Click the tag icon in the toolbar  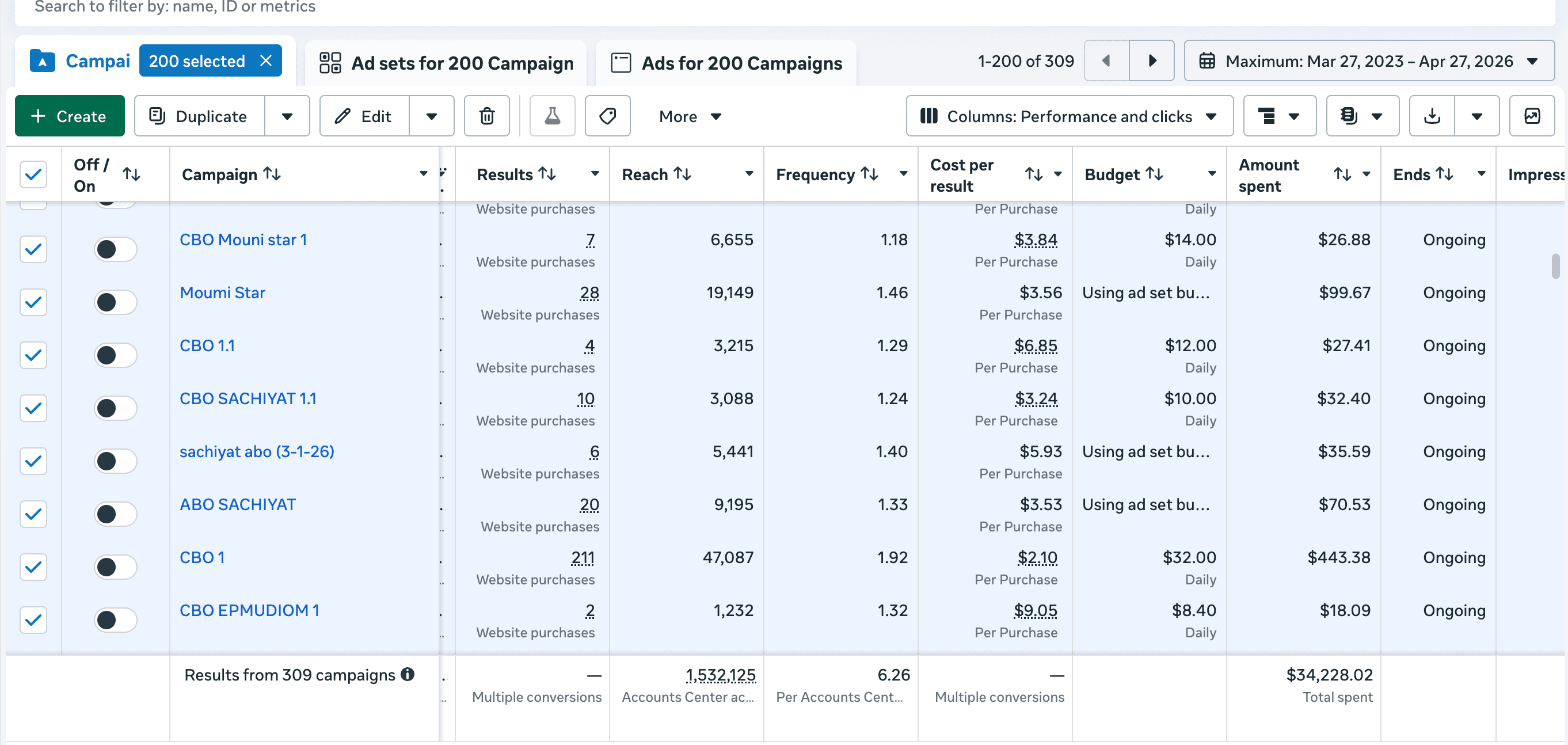coord(607,116)
